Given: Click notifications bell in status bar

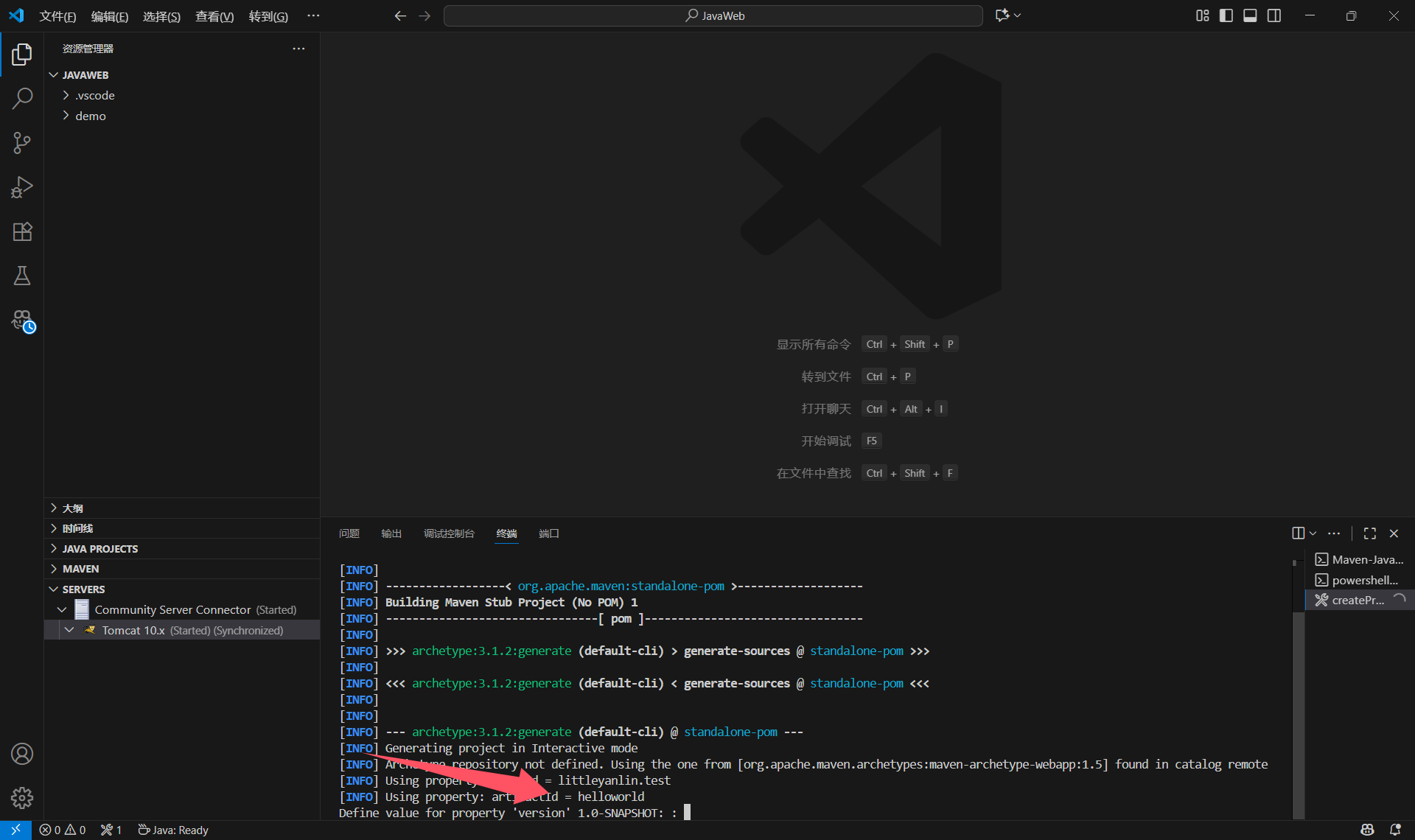Looking at the screenshot, I should coord(1394,830).
